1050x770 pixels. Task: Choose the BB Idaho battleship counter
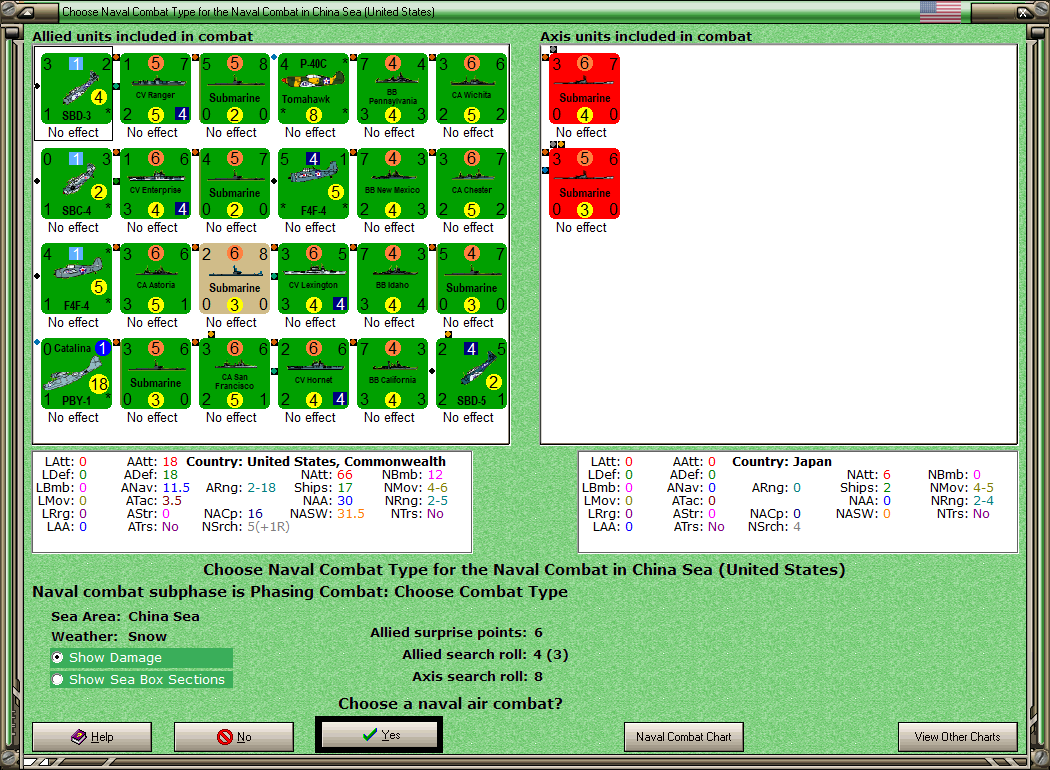[392, 279]
